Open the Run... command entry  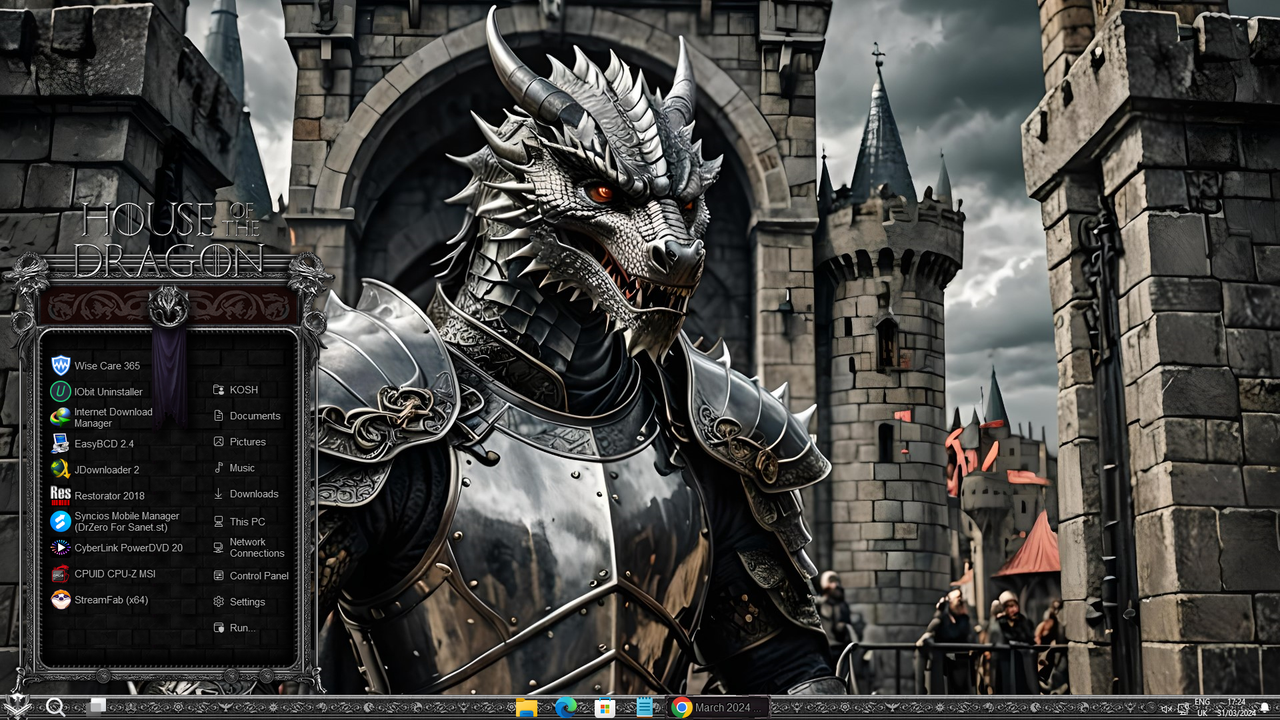(x=235, y=628)
